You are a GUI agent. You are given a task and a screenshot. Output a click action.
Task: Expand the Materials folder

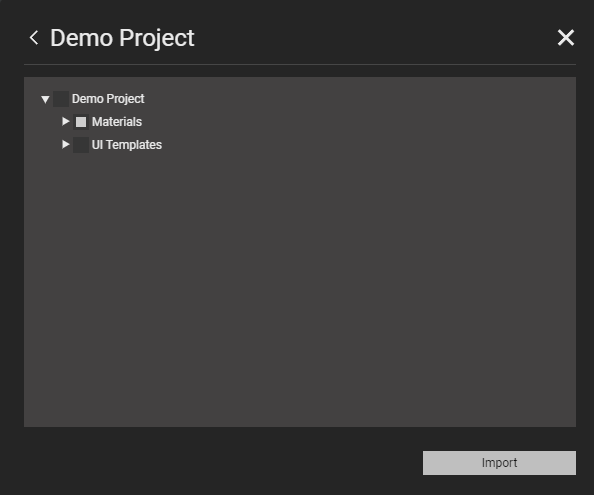pyautogui.click(x=66, y=122)
